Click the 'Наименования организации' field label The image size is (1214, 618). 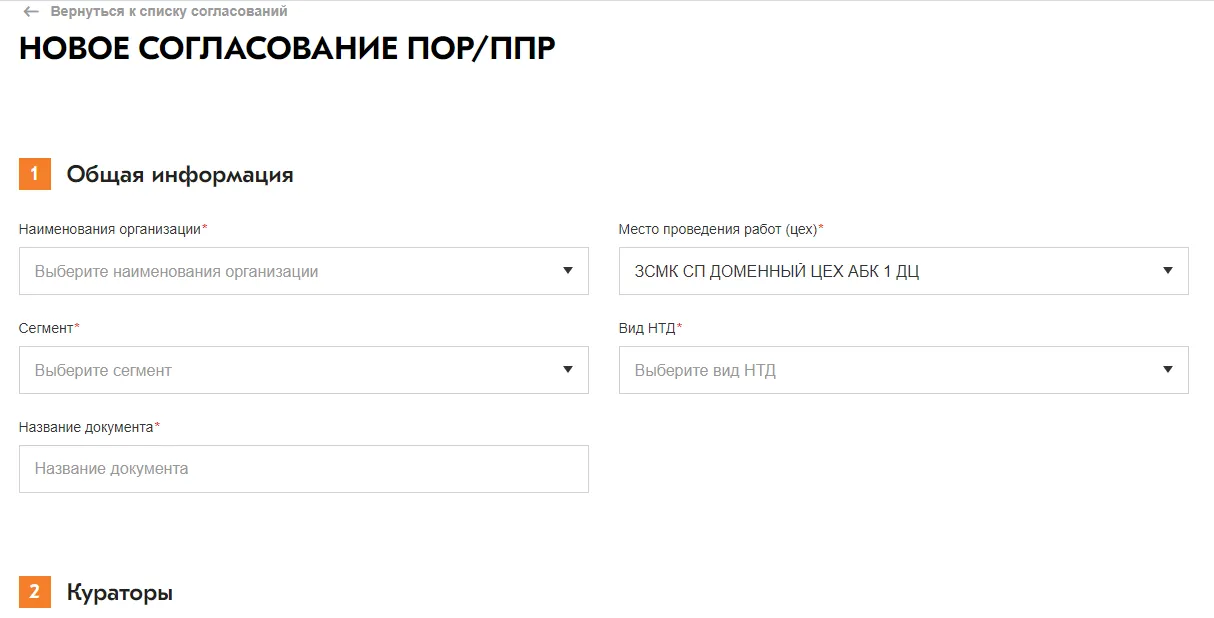112,229
